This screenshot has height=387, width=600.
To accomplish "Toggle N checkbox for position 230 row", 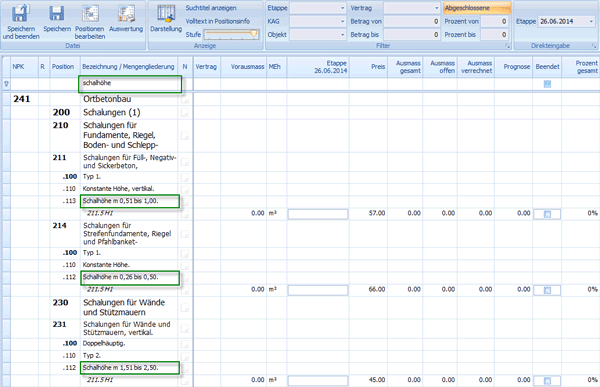I will click(x=185, y=308).
